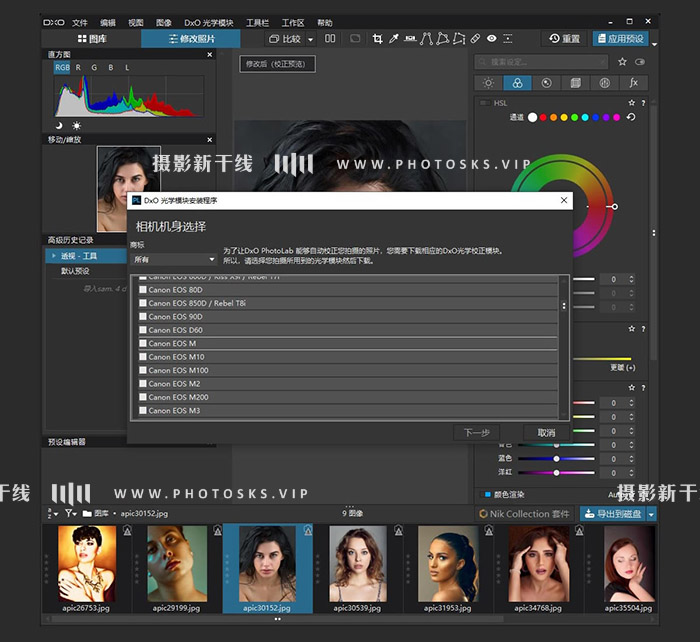Click the 下一步 button in the dialog

click(x=476, y=433)
